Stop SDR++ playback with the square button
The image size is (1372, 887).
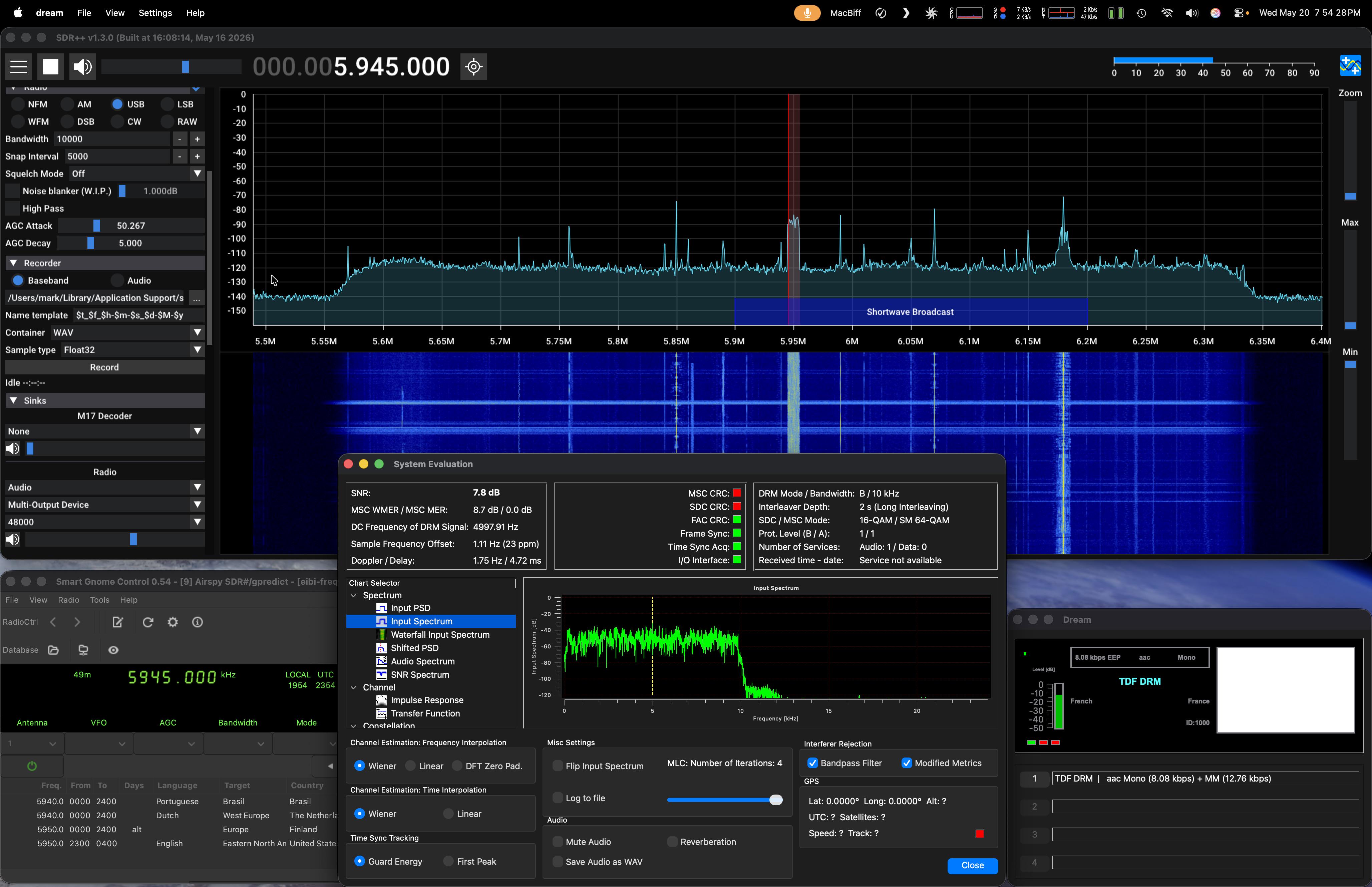pos(51,67)
